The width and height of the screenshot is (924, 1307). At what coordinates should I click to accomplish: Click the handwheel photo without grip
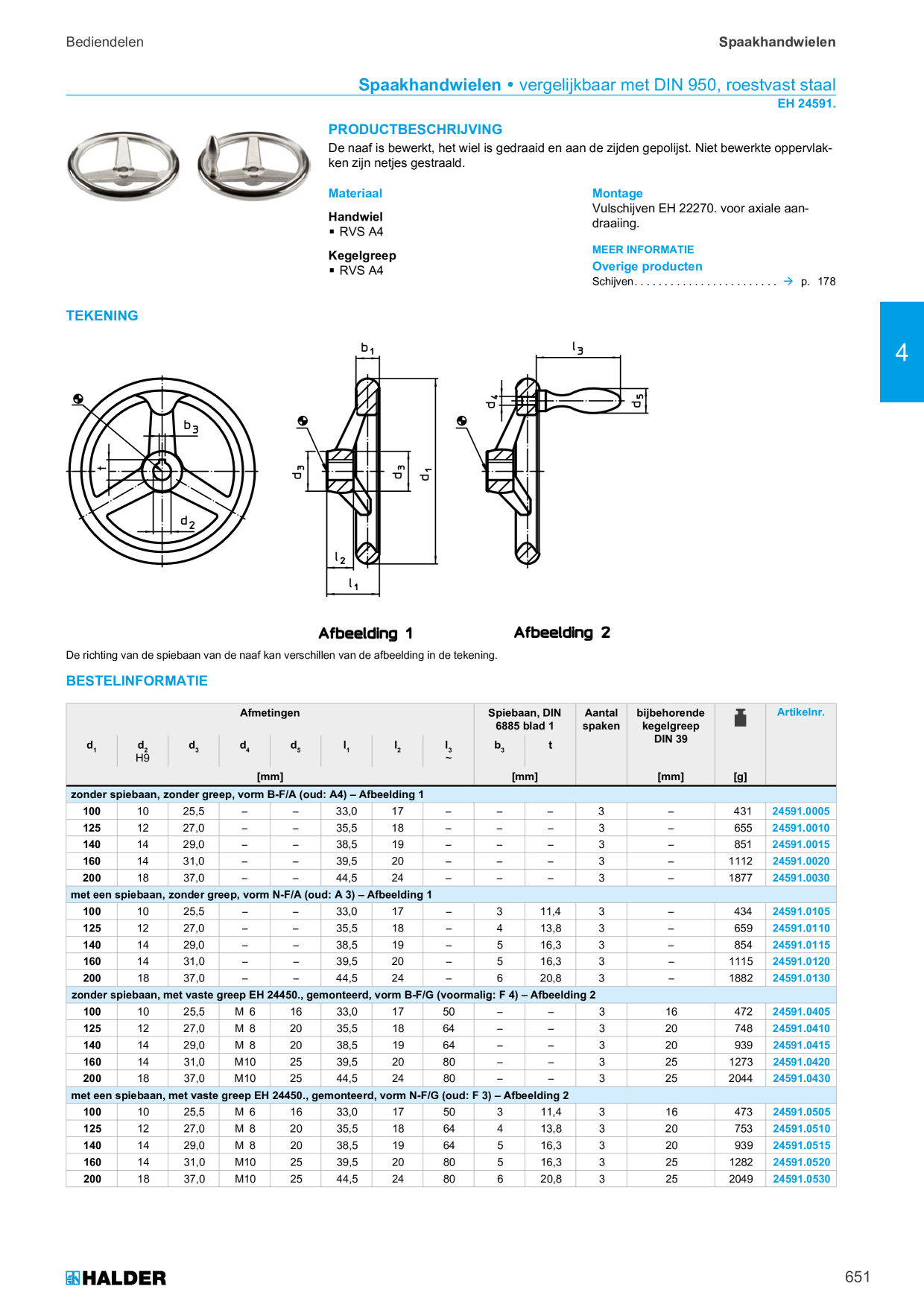coord(123,166)
